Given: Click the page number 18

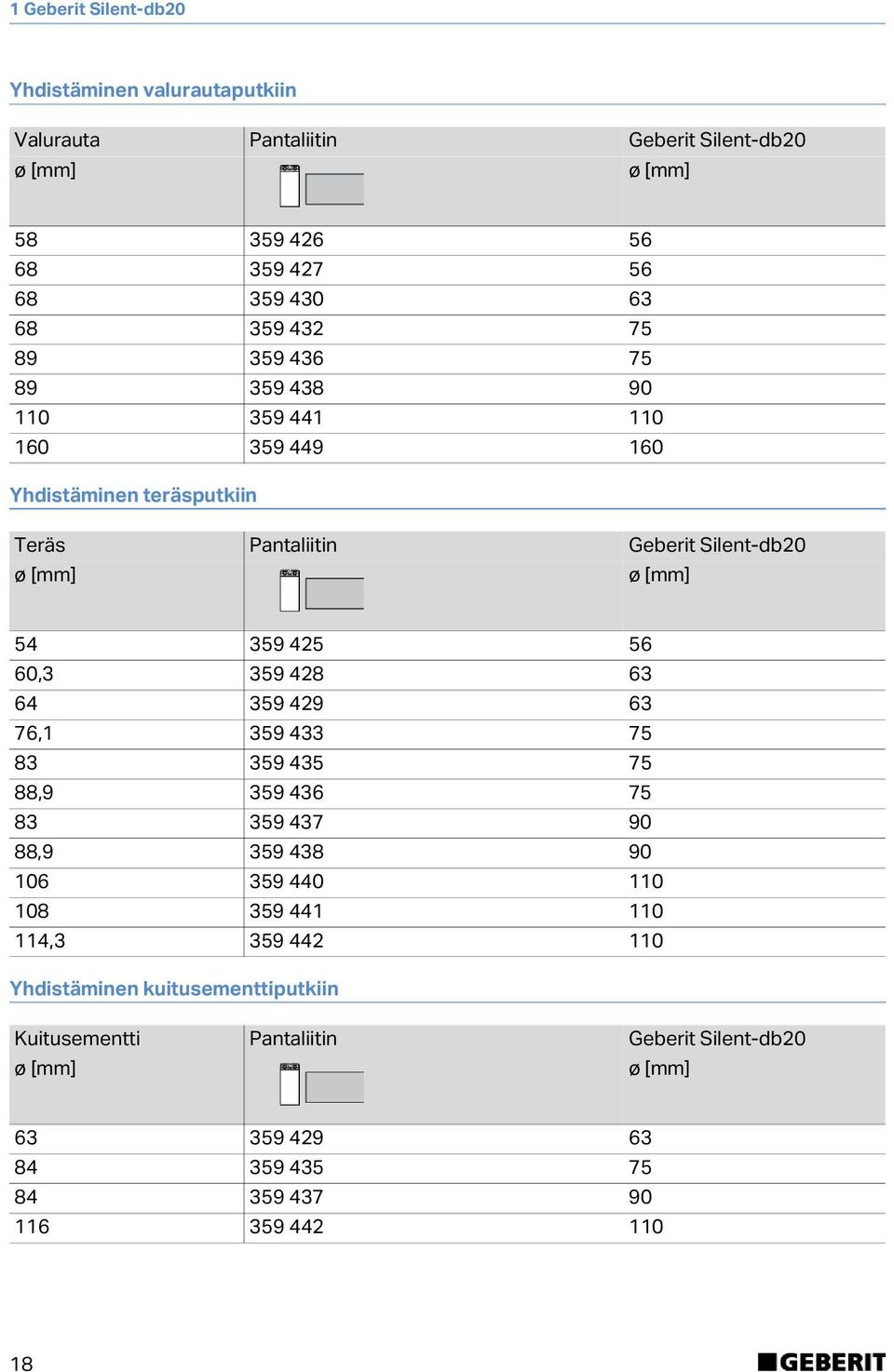Looking at the screenshot, I should [21, 1364].
